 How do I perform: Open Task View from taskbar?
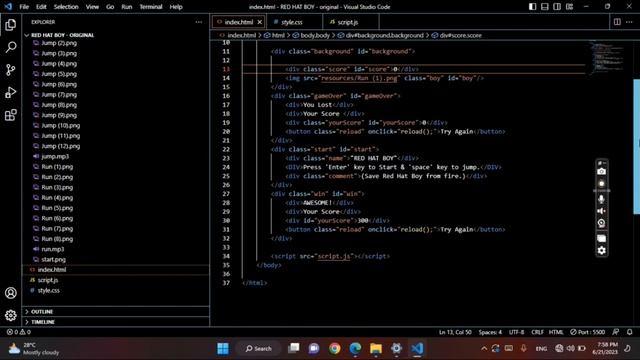point(293,349)
